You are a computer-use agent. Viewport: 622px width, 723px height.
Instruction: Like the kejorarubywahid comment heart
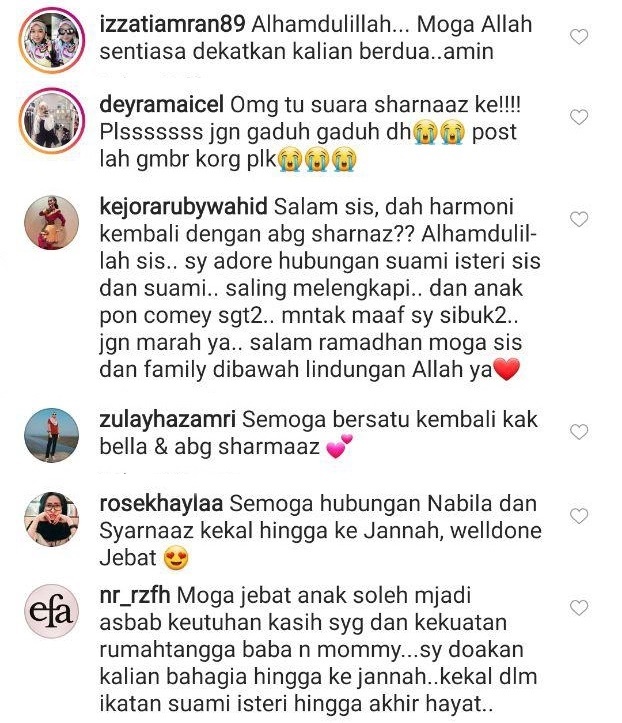click(579, 219)
